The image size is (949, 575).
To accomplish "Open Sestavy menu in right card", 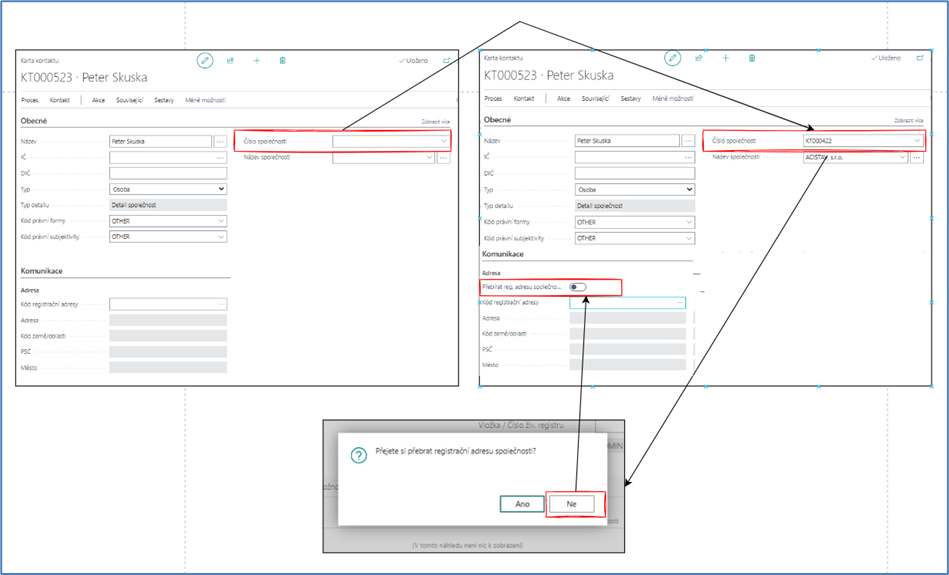I will point(630,99).
